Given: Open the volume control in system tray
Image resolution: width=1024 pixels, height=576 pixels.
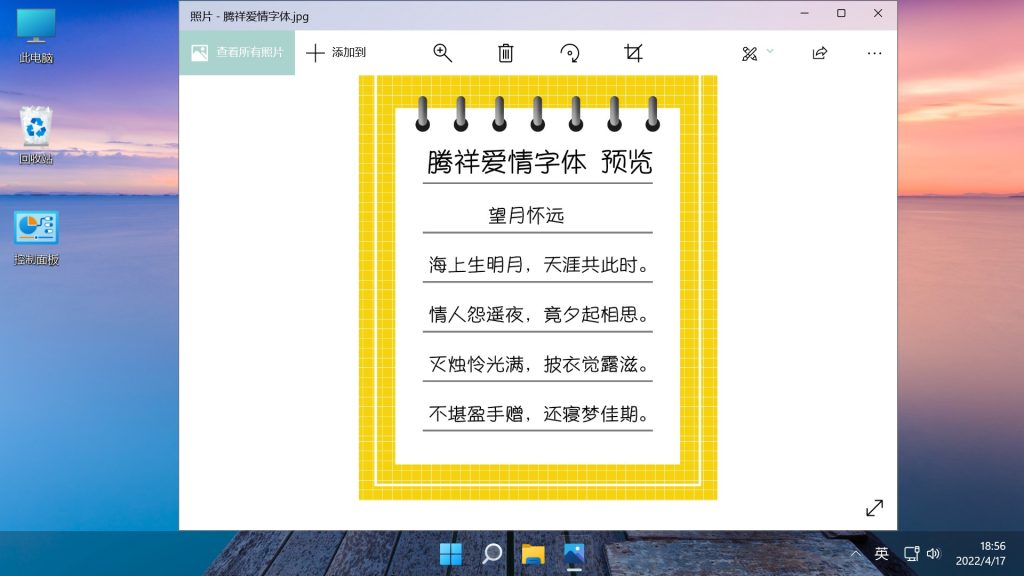Looking at the screenshot, I should (933, 554).
